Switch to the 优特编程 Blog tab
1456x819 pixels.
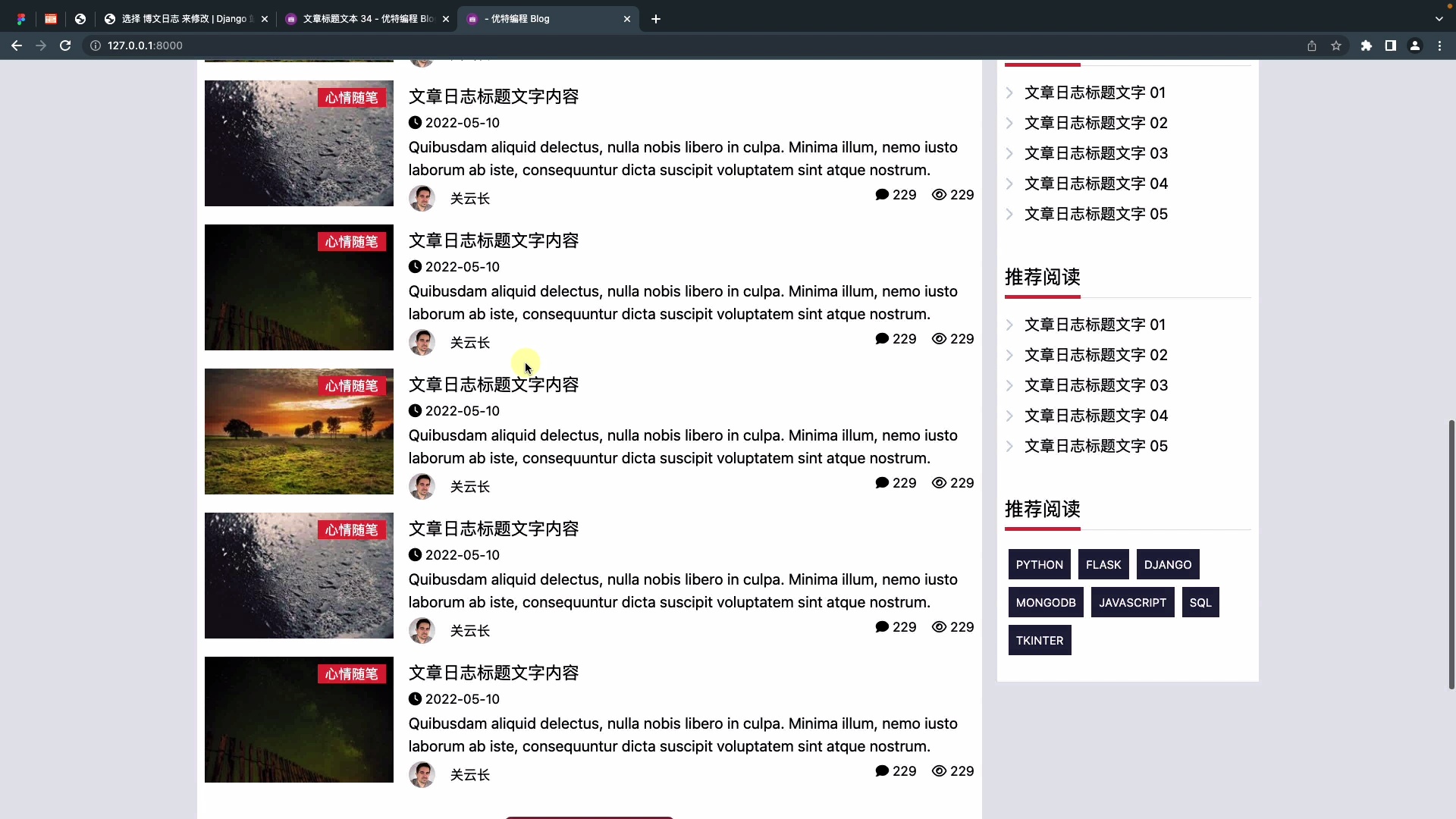(x=531, y=19)
